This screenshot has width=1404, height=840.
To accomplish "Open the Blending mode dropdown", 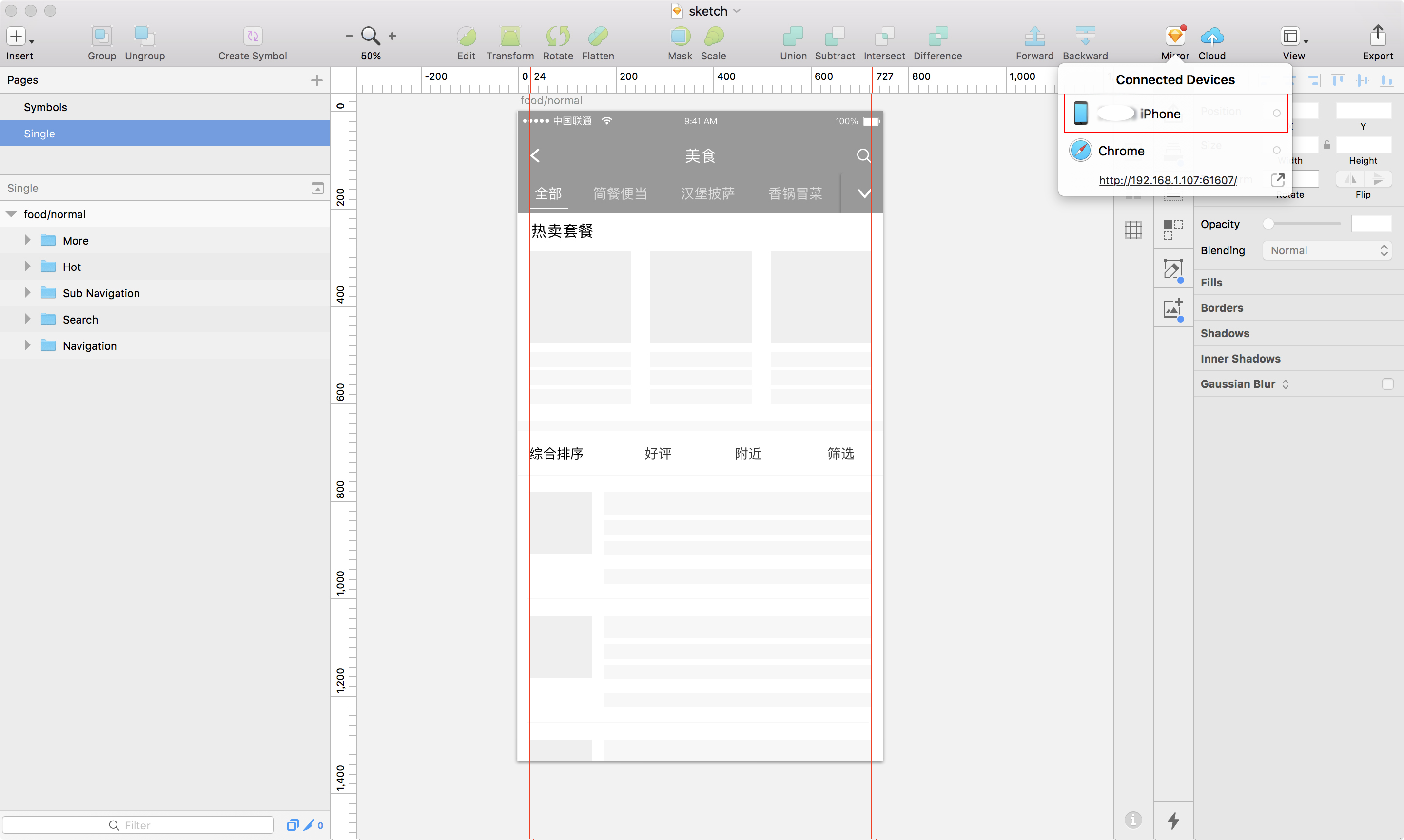I will [1327, 251].
